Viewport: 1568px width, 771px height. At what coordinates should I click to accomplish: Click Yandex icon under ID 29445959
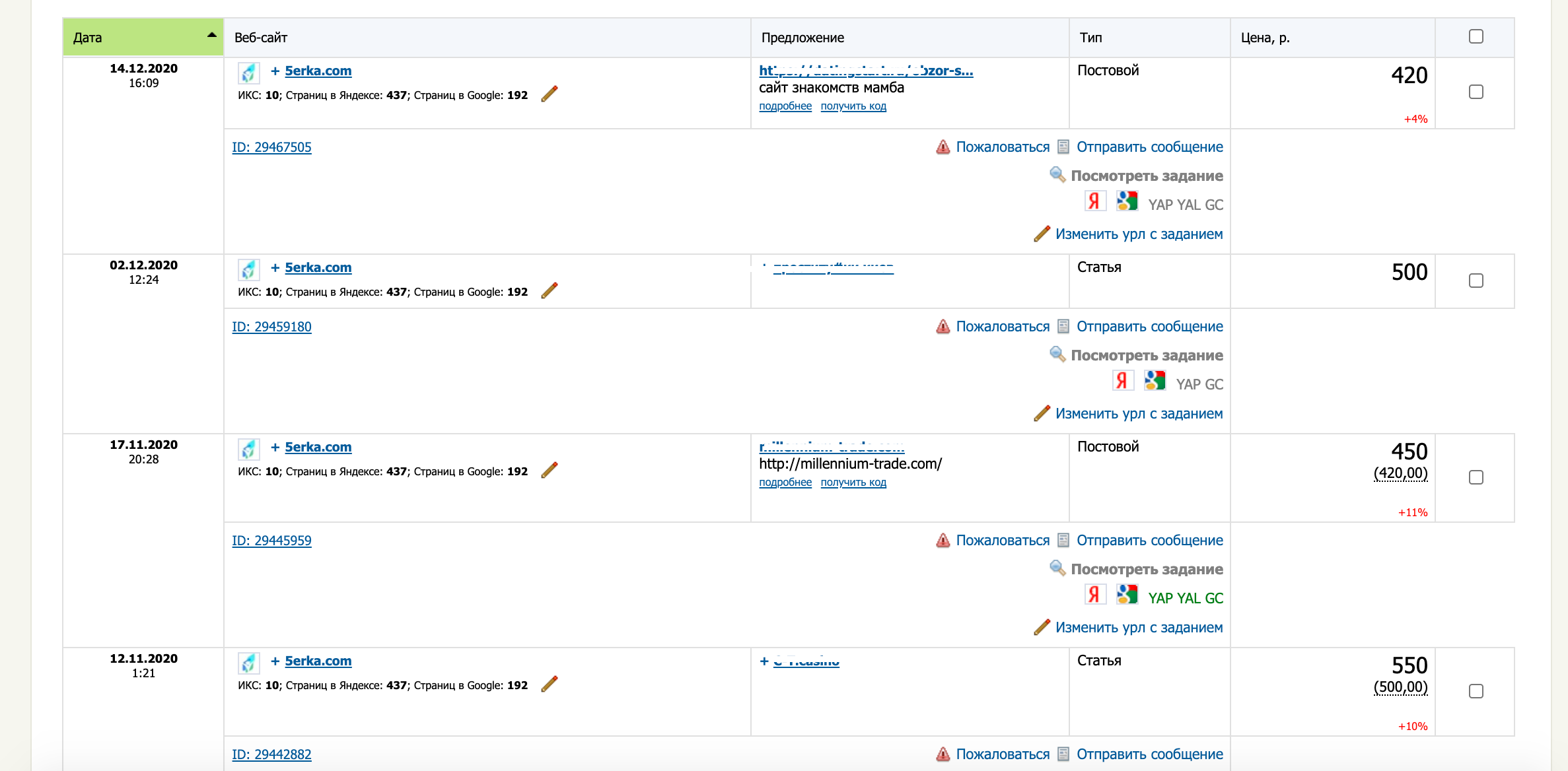tap(1094, 595)
